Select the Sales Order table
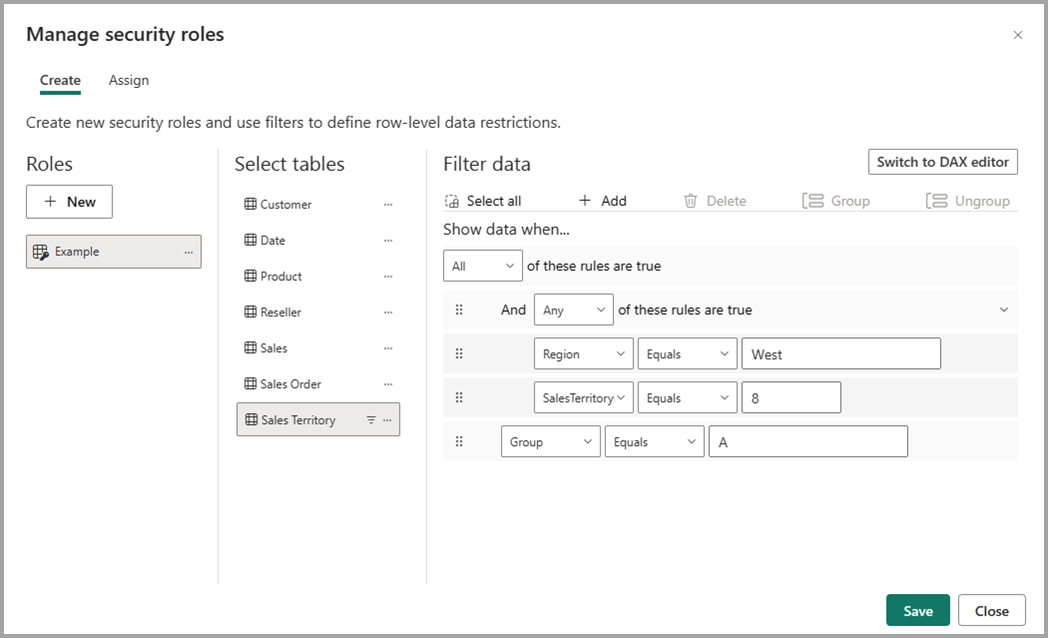Screen dimensions: 1048x638 291,384
